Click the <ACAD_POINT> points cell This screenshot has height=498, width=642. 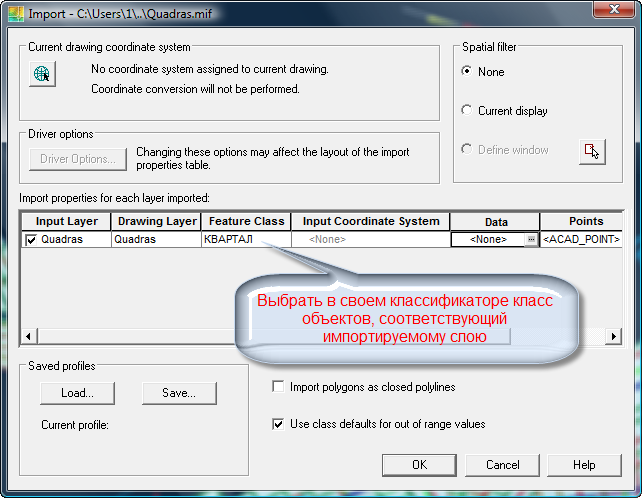point(581,239)
